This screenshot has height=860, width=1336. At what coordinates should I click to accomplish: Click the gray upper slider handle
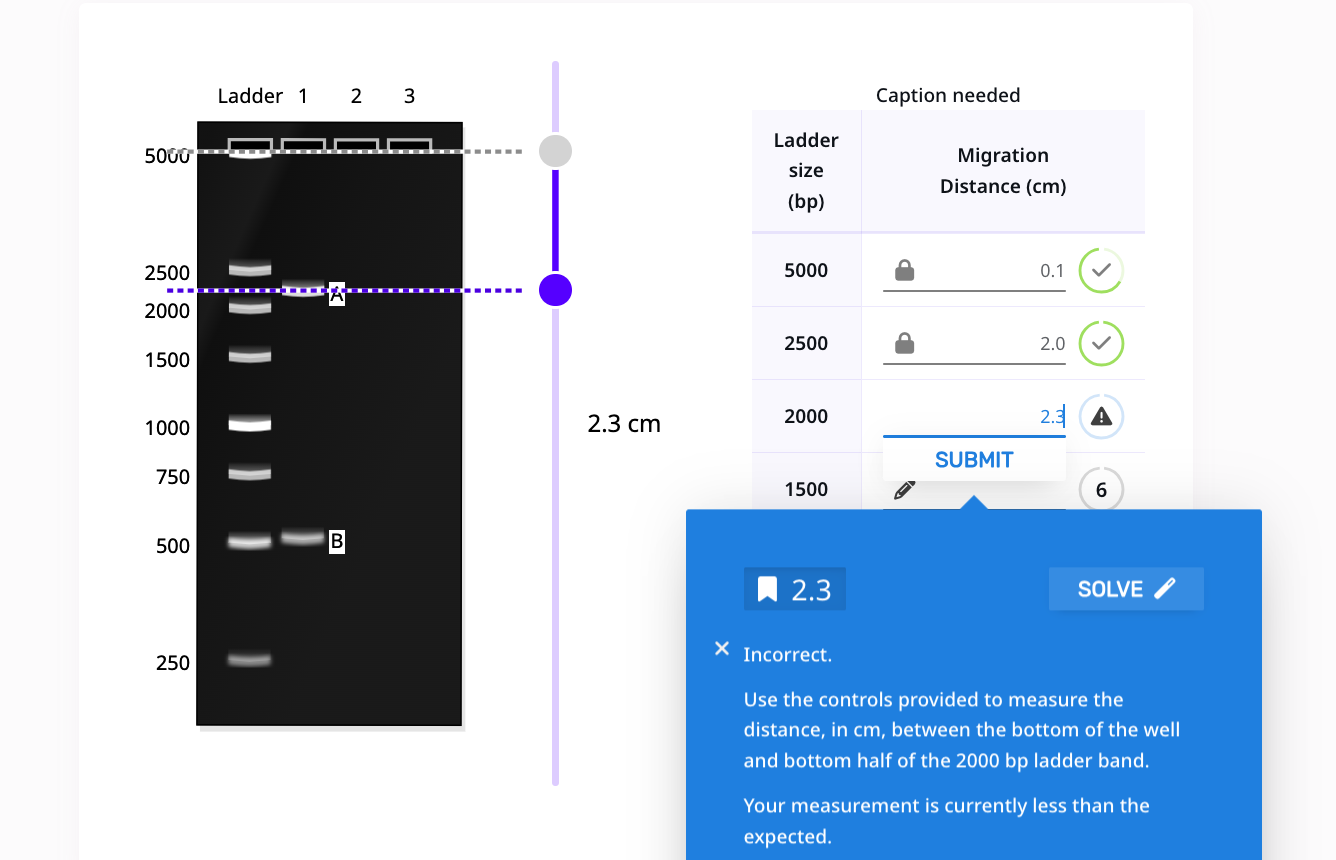pos(555,151)
